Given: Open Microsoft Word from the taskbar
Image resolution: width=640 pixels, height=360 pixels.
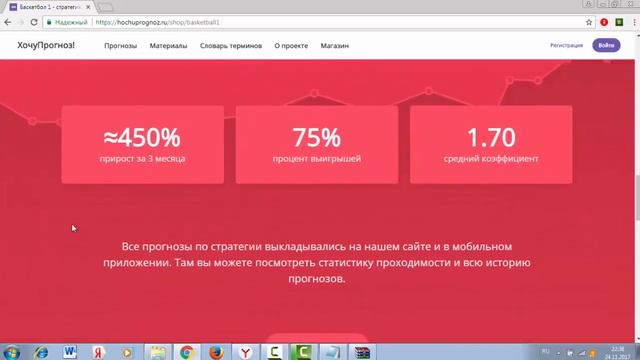Looking at the screenshot, I should click(x=70, y=352).
